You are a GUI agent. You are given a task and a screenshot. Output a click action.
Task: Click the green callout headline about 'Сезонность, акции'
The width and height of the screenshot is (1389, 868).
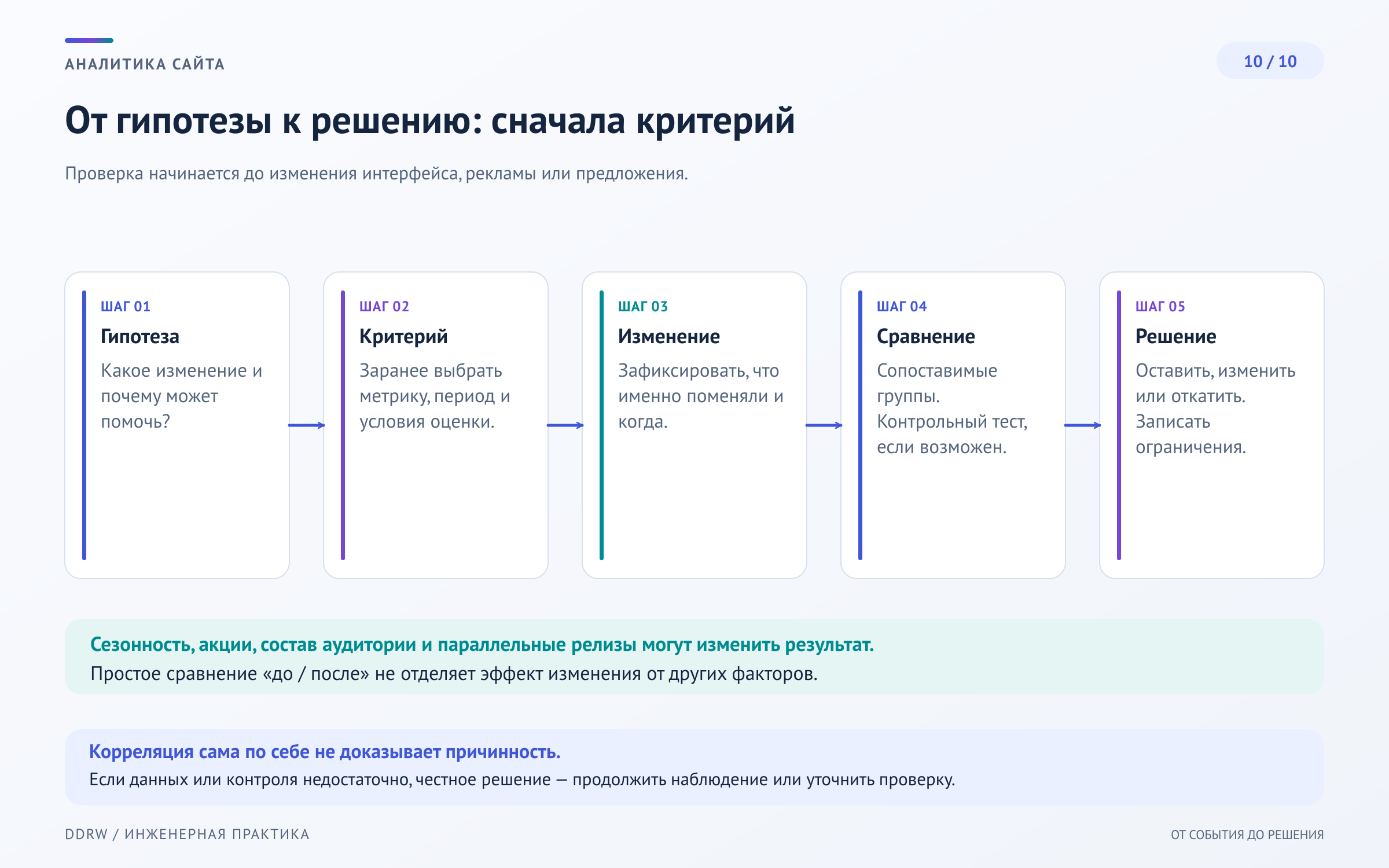[x=482, y=645]
